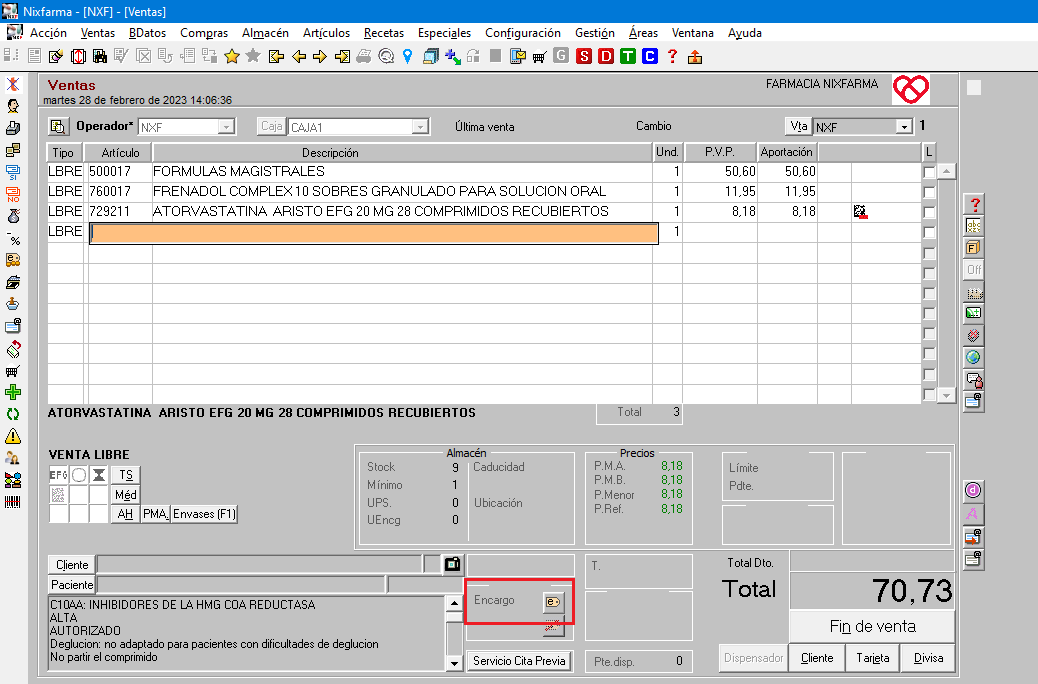Open the Operador dropdown

click(x=226, y=126)
